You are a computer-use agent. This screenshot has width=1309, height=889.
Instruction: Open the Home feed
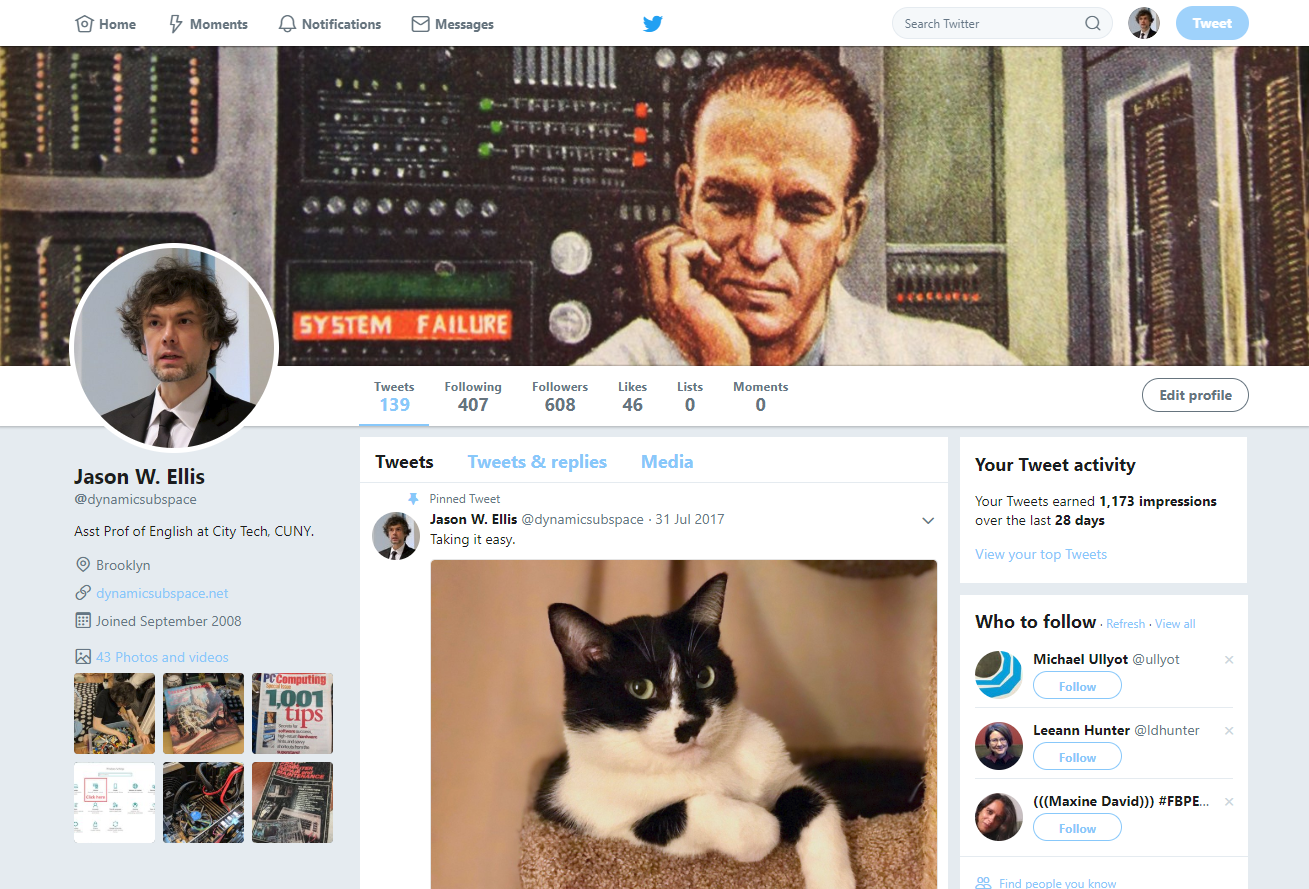[x=105, y=23]
